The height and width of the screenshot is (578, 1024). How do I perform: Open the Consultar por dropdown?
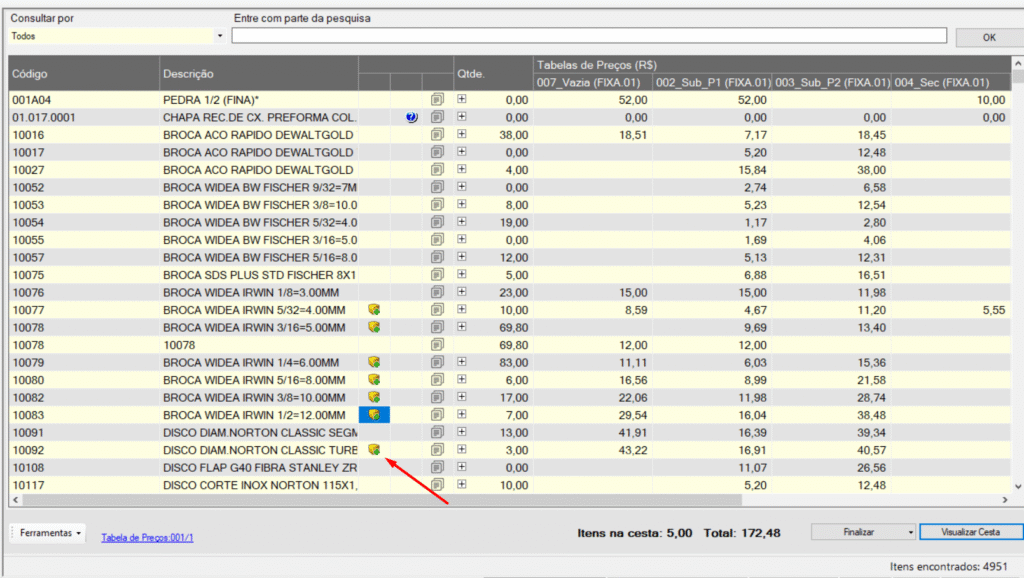pyautogui.click(x=219, y=36)
